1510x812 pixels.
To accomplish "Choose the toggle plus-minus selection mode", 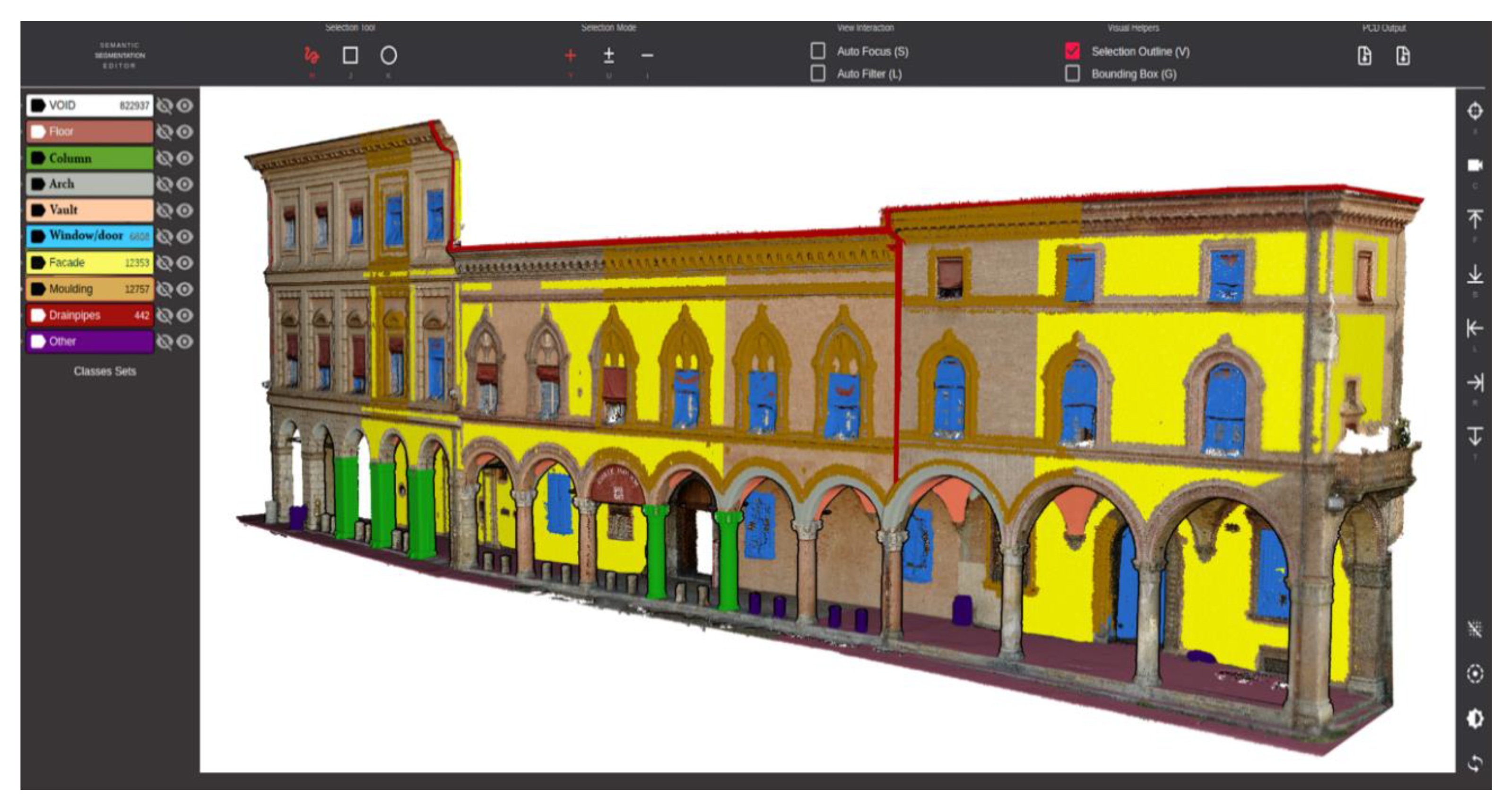I will [608, 56].
